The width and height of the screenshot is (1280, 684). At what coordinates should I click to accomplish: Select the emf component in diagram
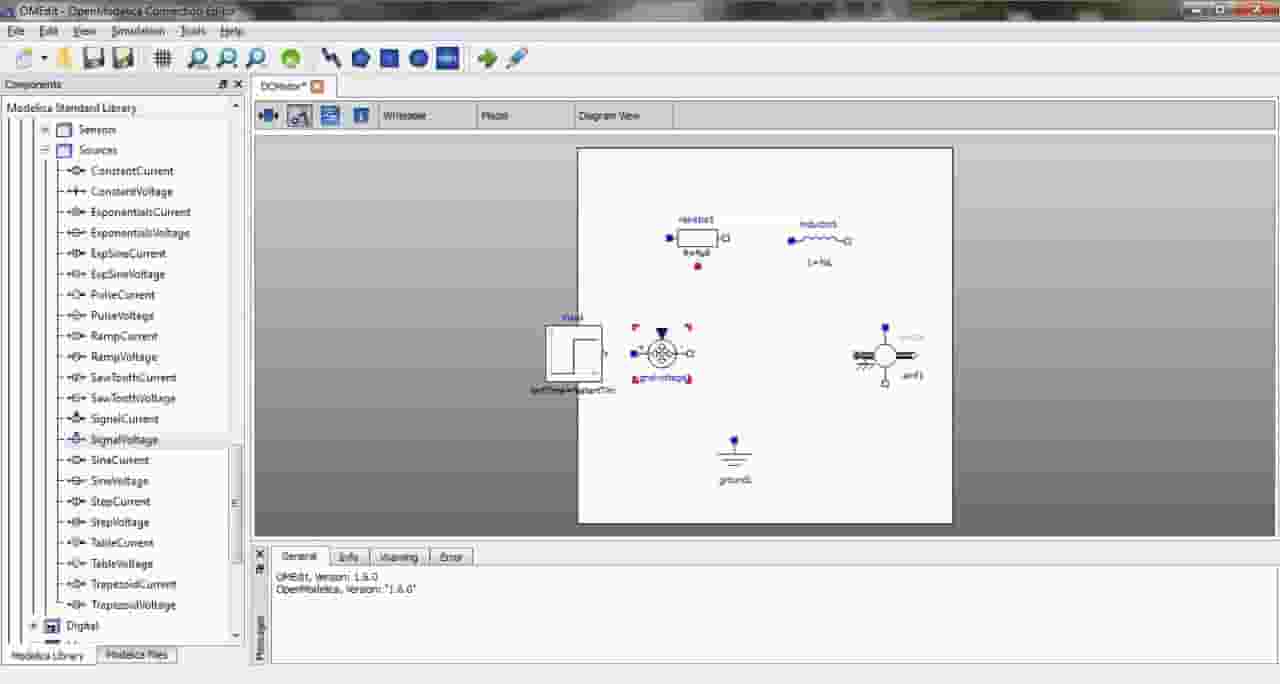point(885,355)
